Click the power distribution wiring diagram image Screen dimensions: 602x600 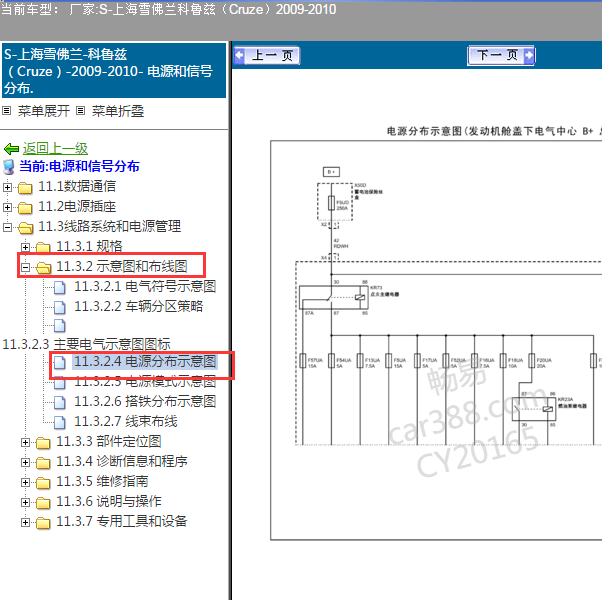coord(436,340)
